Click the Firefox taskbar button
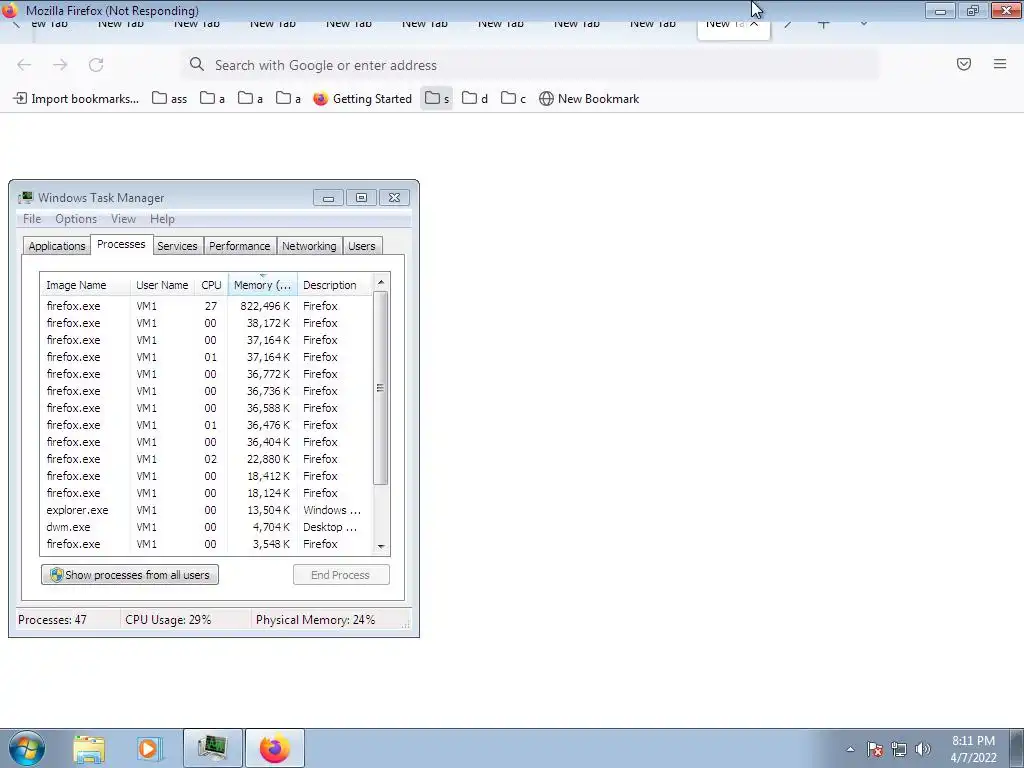Viewport: 1024px width, 768px height. tap(274, 748)
